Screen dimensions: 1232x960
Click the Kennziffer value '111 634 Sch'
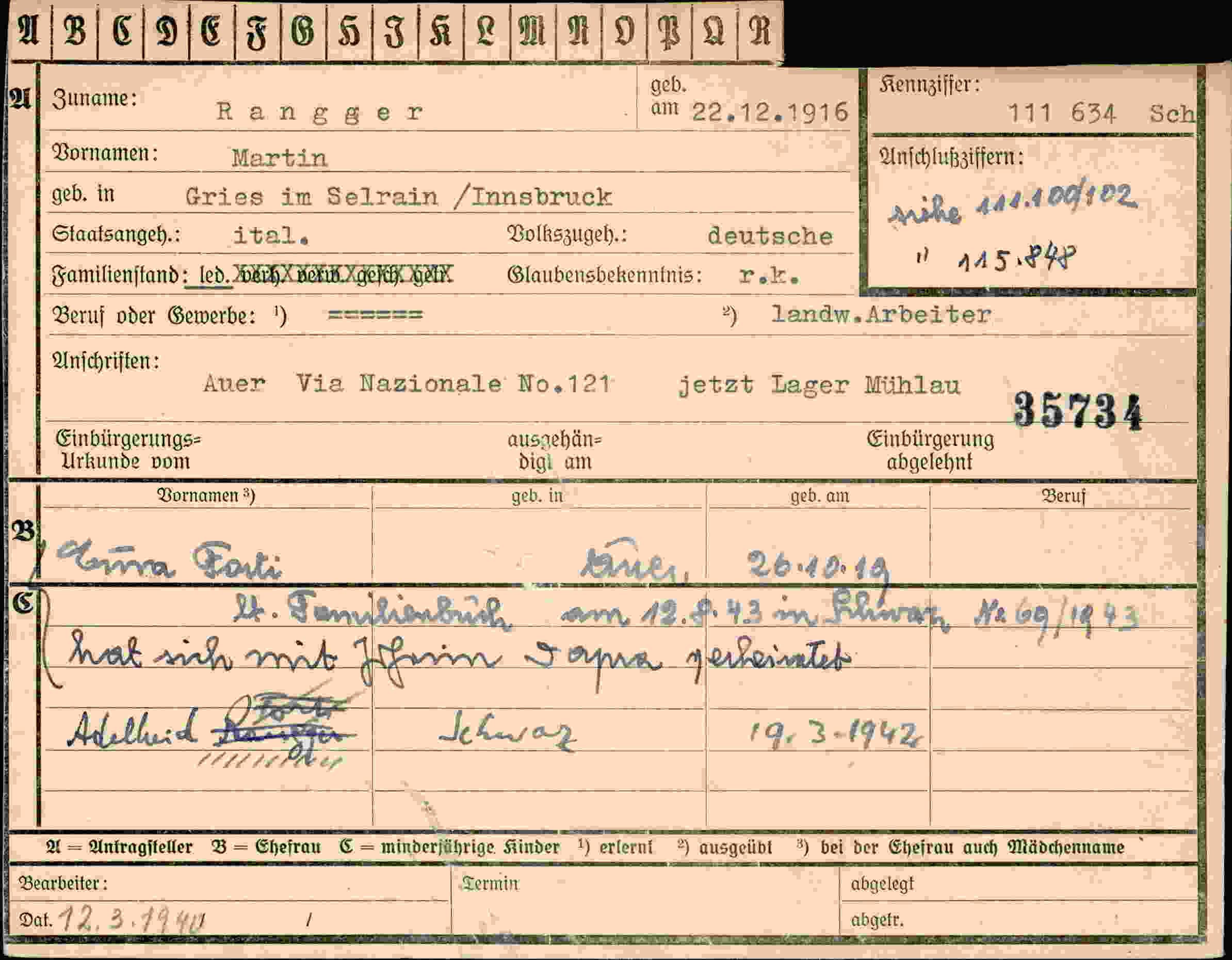point(1101,115)
